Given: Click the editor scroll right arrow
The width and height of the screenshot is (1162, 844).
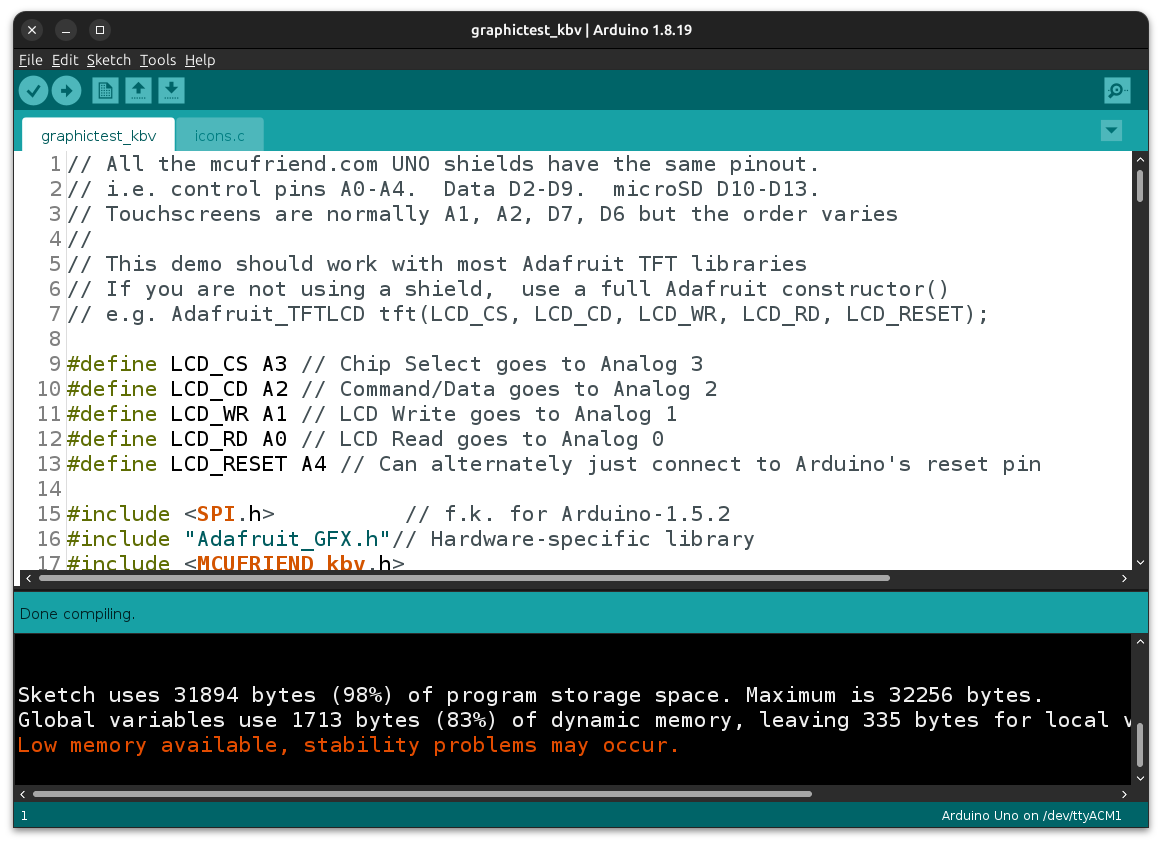Looking at the screenshot, I should (1123, 578).
